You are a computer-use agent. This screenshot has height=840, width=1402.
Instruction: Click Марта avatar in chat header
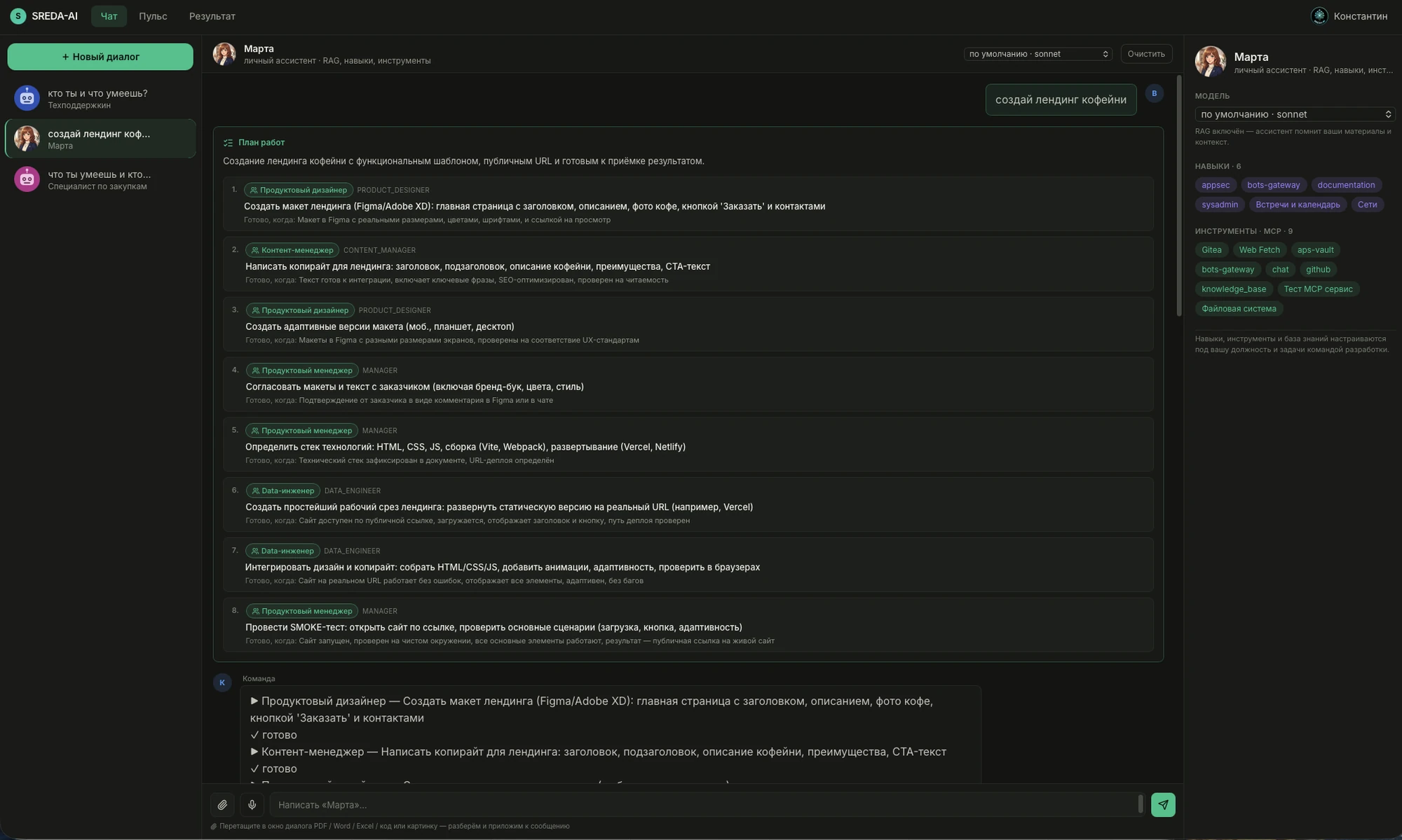coord(224,54)
